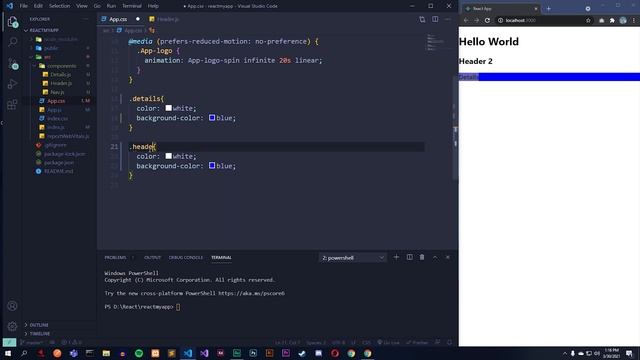
Task: Open the Steam taskbar icon
Action: [x=302, y=353]
